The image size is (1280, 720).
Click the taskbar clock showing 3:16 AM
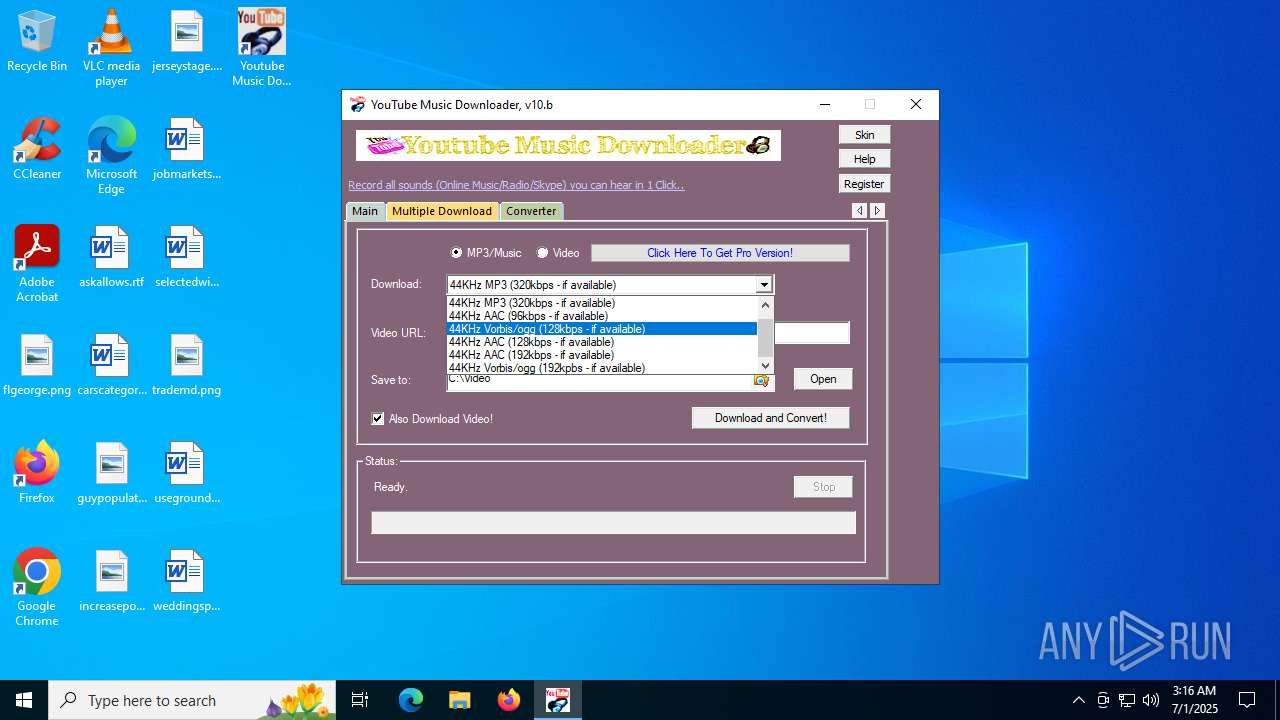click(1194, 700)
